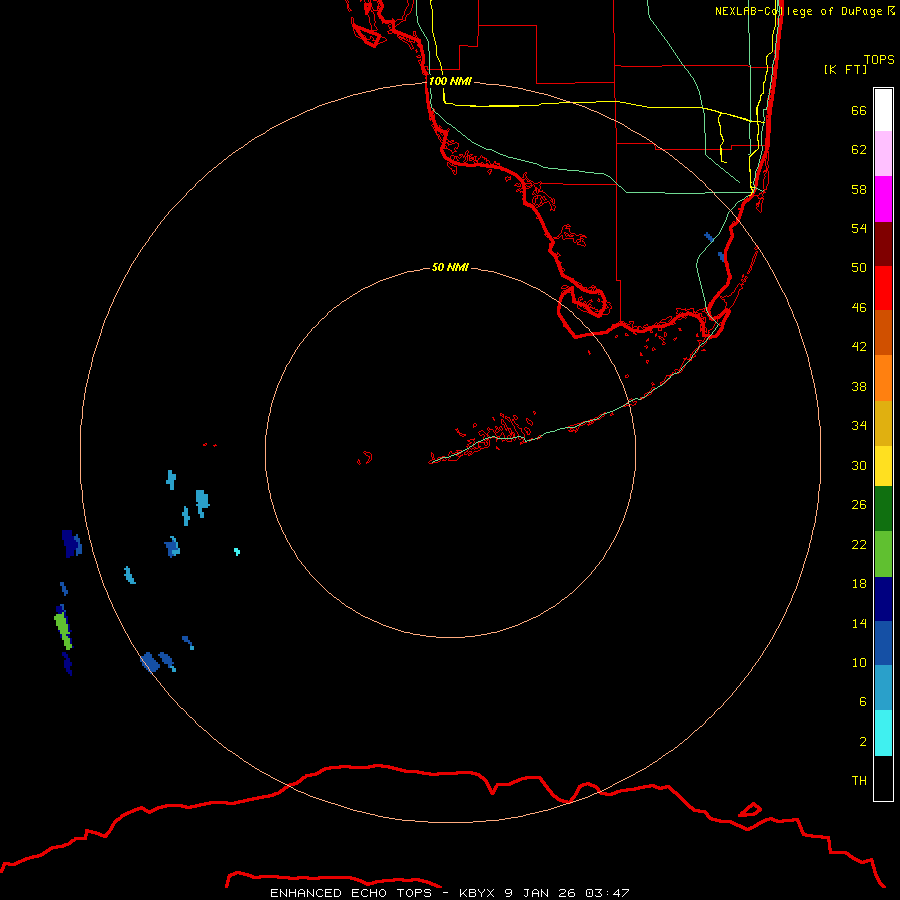This screenshot has height=900, width=900.
Task: Click the 2 legend value
Action: 862,742
